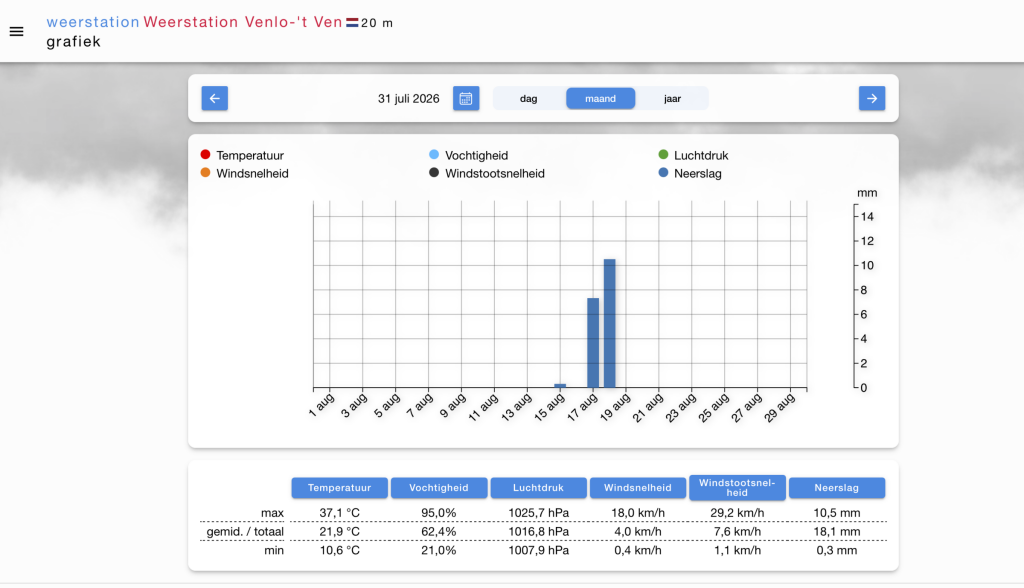Toggle Windstootsnelheid series in the legend
Viewport: 1024px width, 588px height.
pyautogui.click(x=487, y=174)
